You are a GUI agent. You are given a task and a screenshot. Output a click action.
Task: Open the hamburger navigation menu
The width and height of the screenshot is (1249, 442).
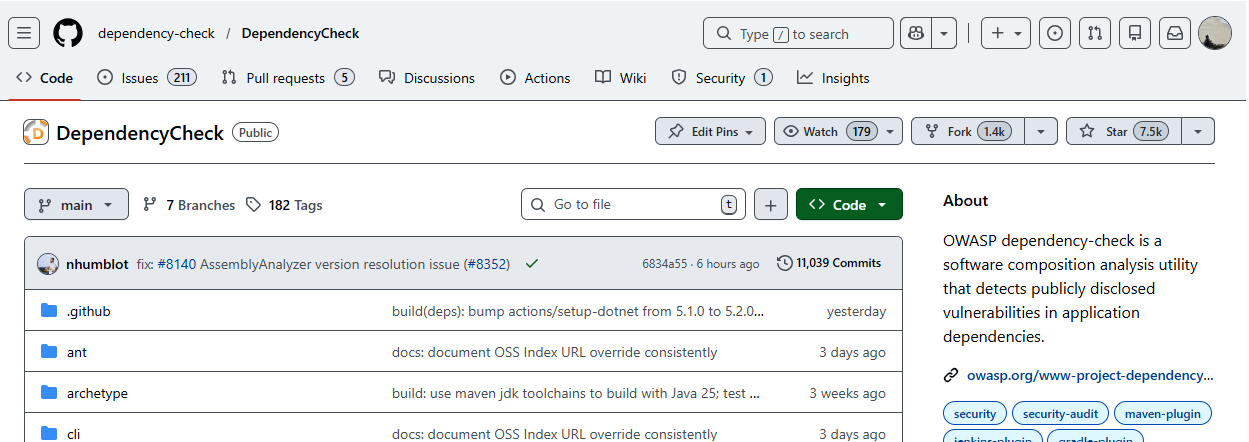[x=24, y=33]
